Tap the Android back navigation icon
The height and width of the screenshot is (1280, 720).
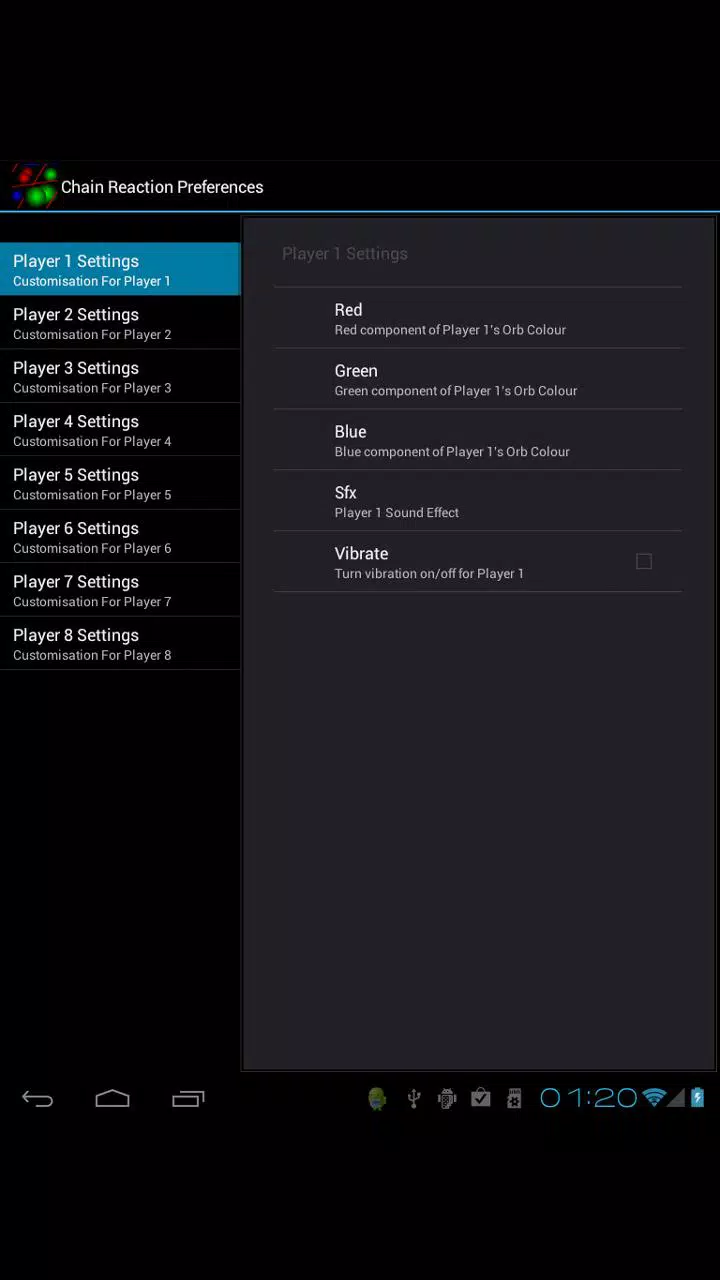coord(38,1099)
